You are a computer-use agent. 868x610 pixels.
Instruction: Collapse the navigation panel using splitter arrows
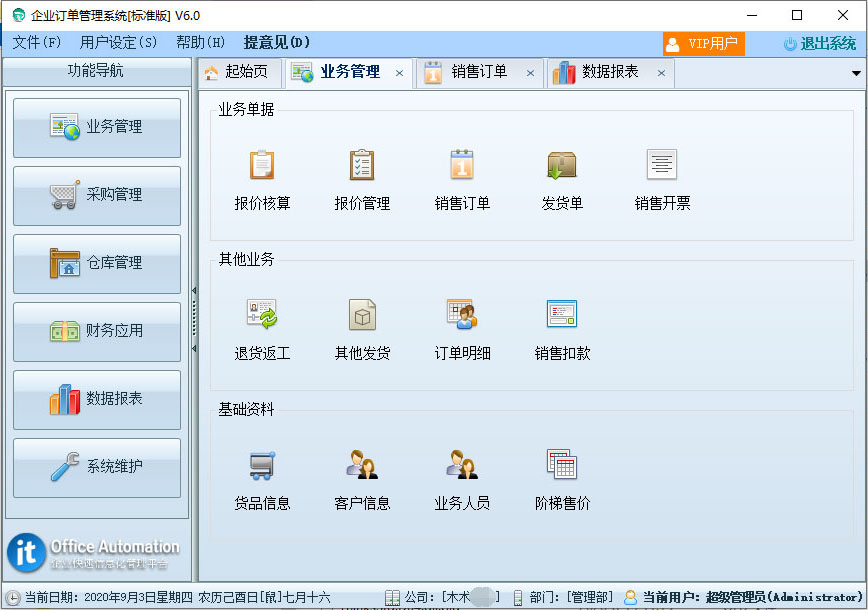pyautogui.click(x=194, y=291)
